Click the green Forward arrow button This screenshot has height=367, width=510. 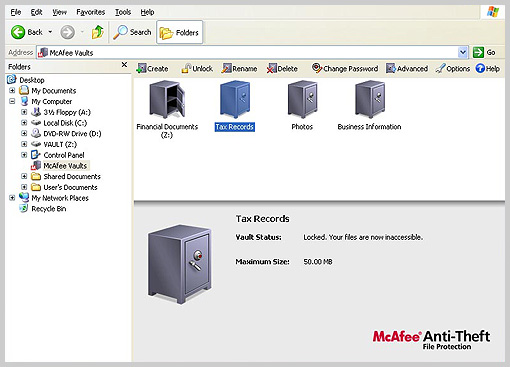tap(67, 32)
